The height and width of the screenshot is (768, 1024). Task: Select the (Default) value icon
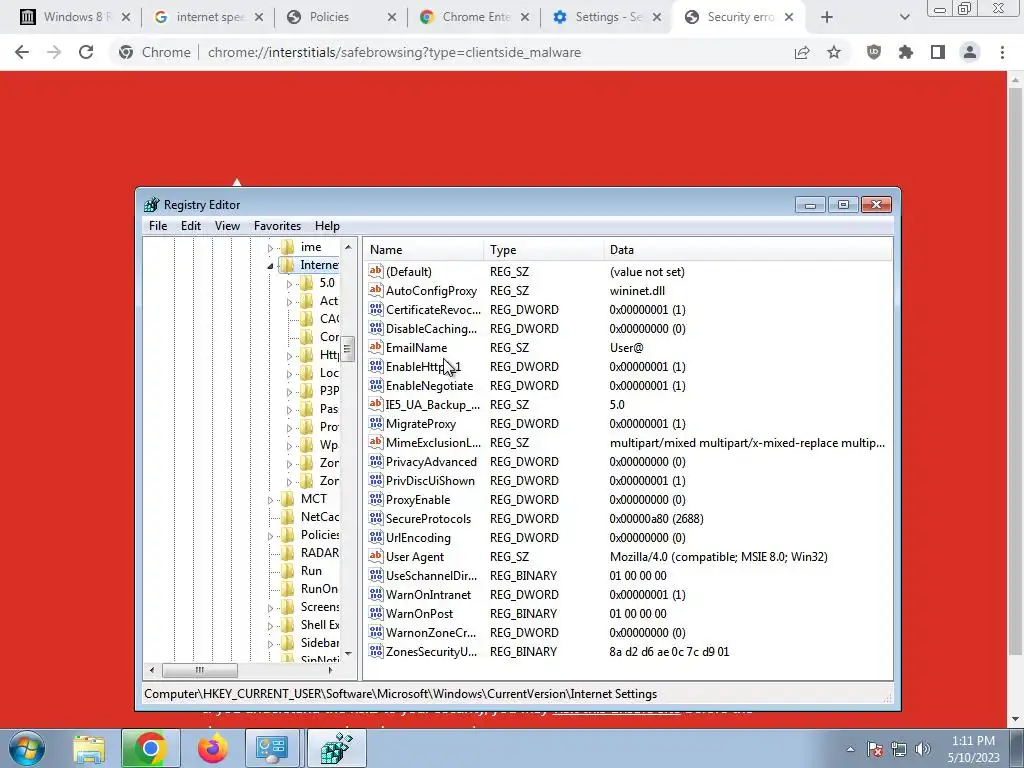pos(376,271)
